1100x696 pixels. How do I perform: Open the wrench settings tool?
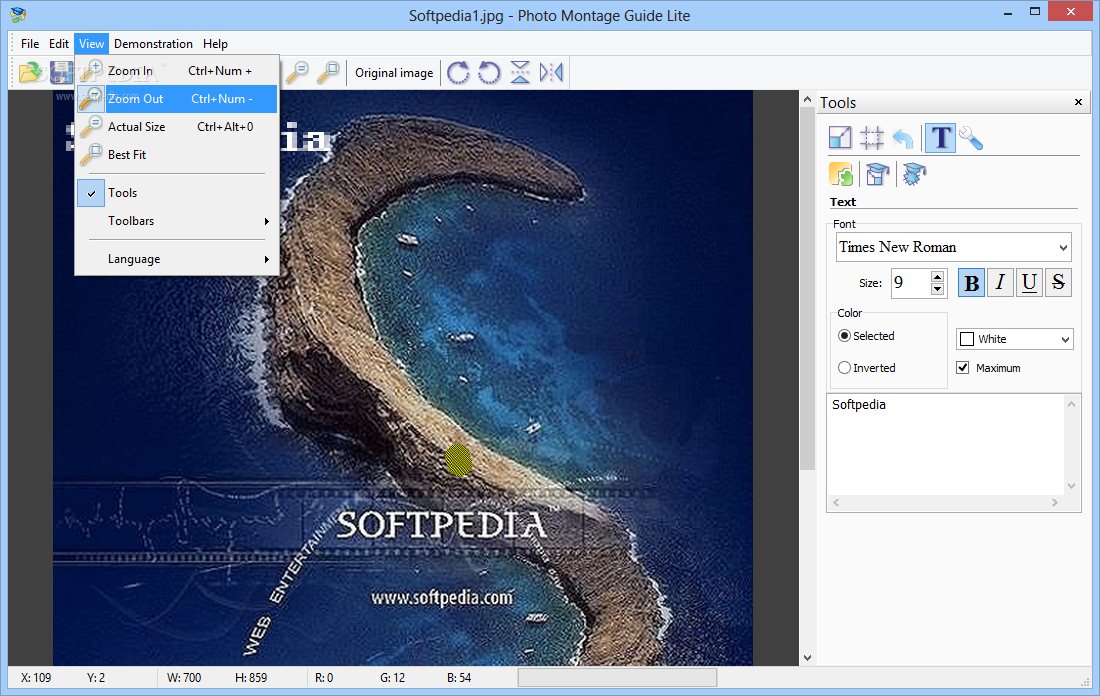coord(971,138)
